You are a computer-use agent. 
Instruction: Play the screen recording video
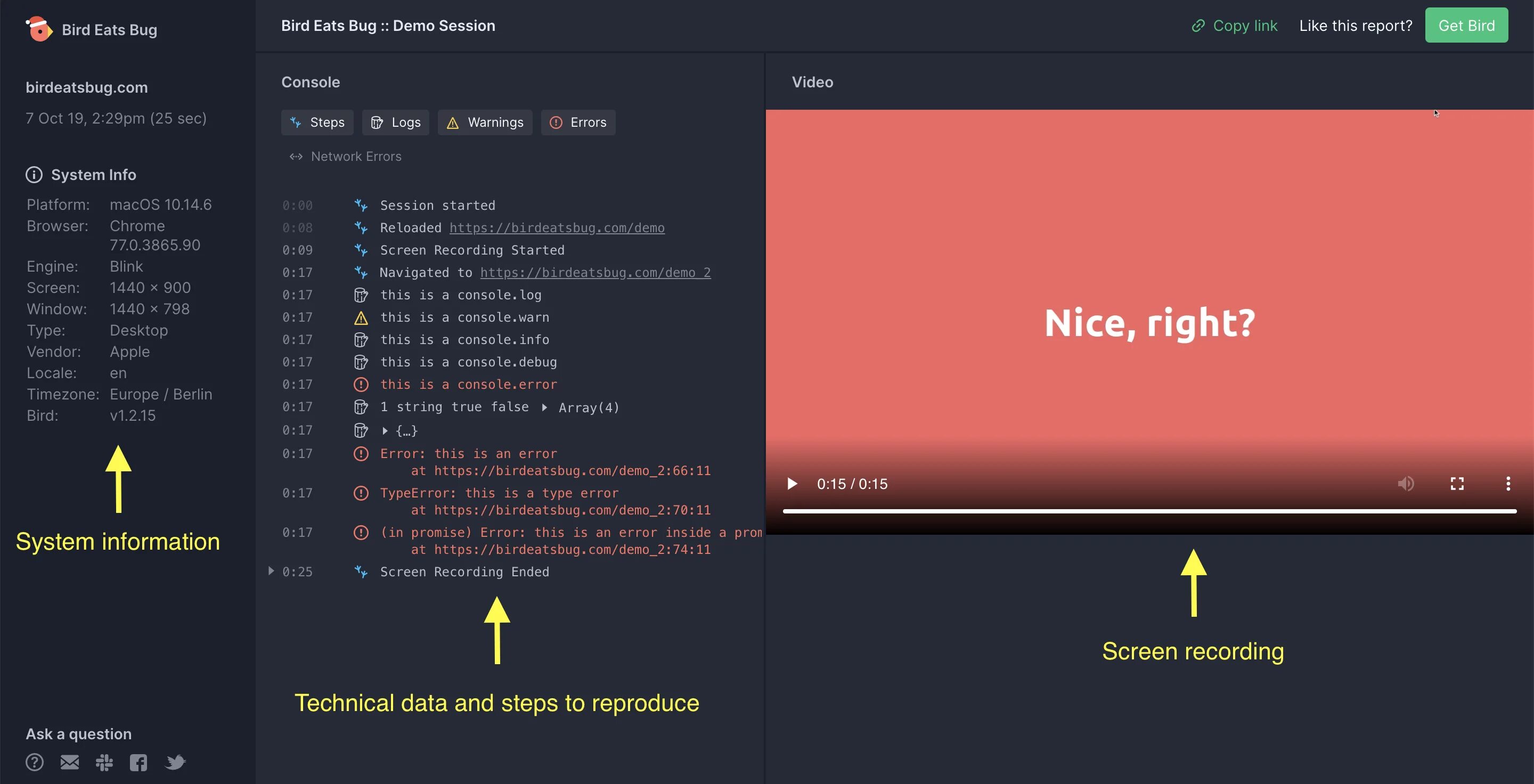click(791, 484)
